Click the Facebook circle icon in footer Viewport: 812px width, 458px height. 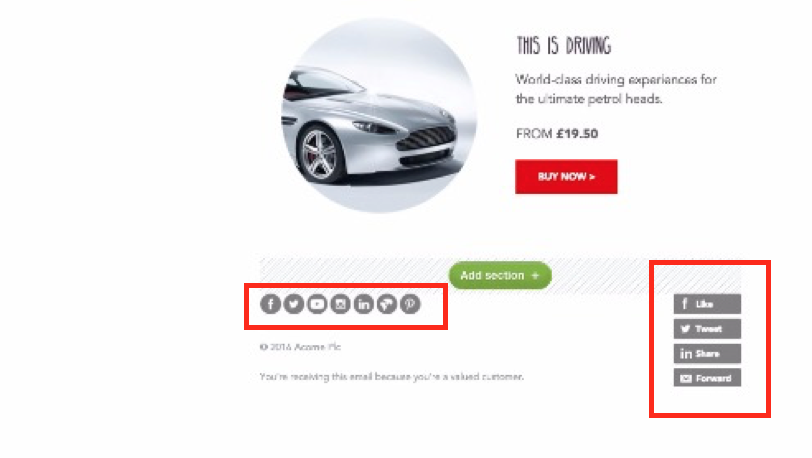pyautogui.click(x=270, y=304)
